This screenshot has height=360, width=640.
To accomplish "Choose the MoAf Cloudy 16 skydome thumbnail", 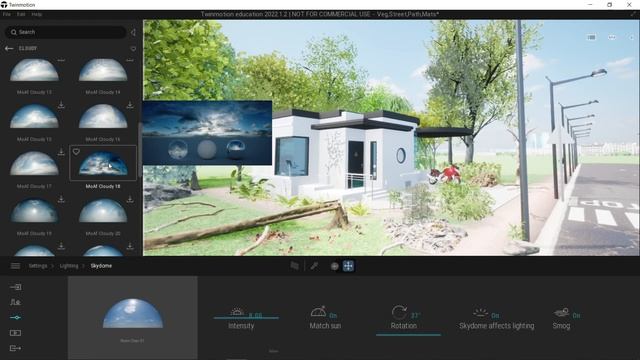I will coord(103,116).
